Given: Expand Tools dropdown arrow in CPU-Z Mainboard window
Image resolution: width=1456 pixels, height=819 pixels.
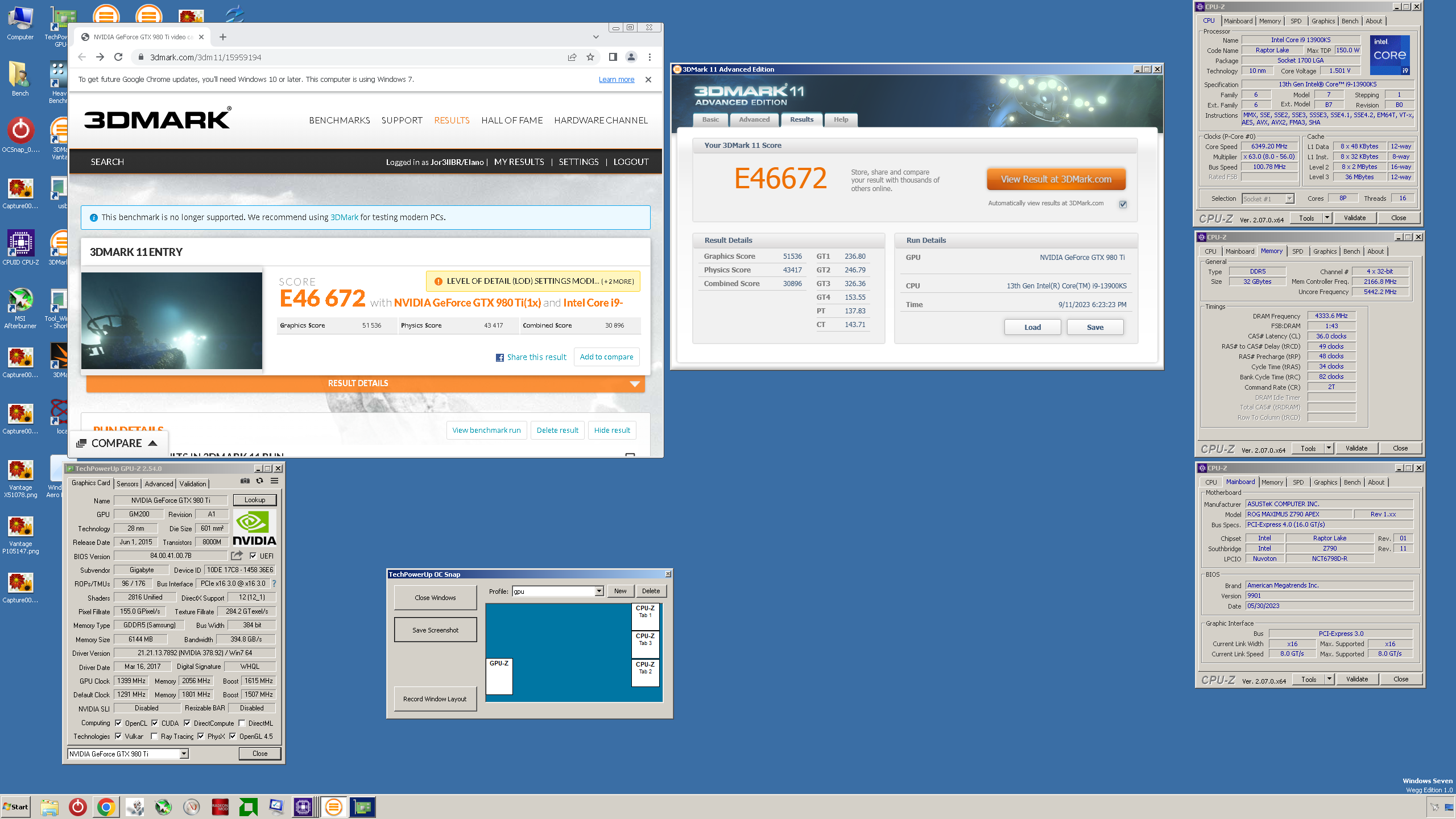Looking at the screenshot, I should click(1329, 679).
